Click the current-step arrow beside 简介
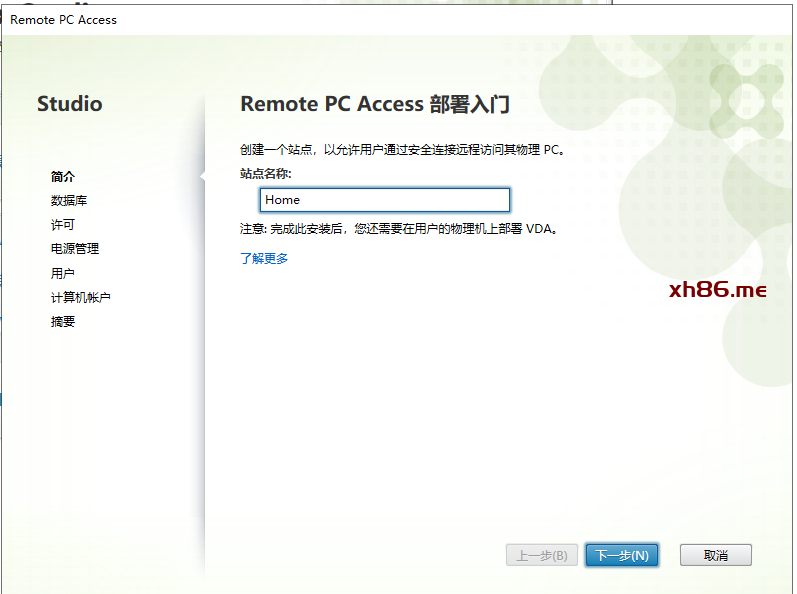This screenshot has width=797, height=594. click(x=203, y=176)
